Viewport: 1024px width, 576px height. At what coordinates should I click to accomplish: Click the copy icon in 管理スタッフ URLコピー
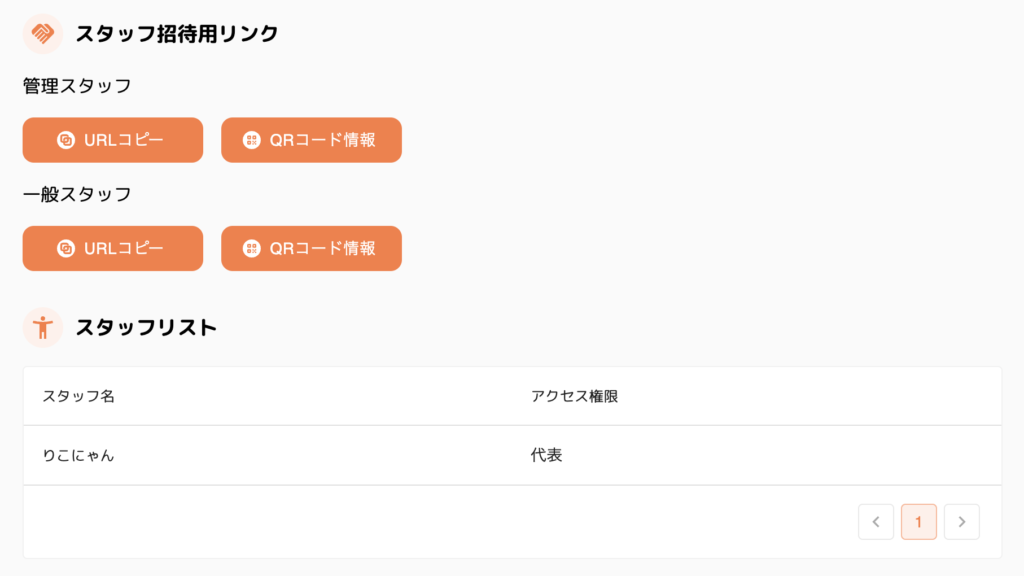tap(66, 140)
